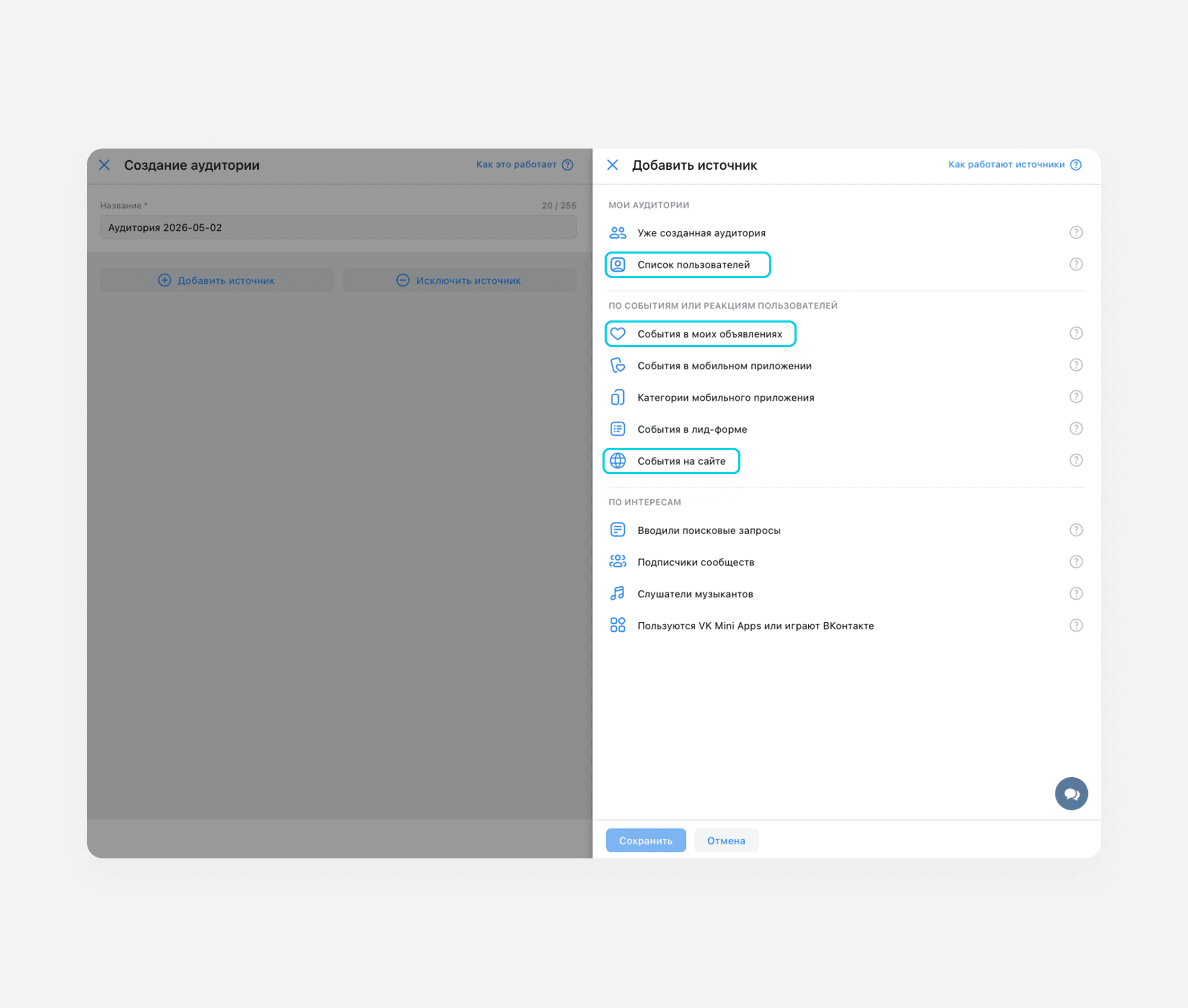Show help for Уже созданная аудитория
Image resolution: width=1188 pixels, height=1008 pixels.
pos(1076,232)
